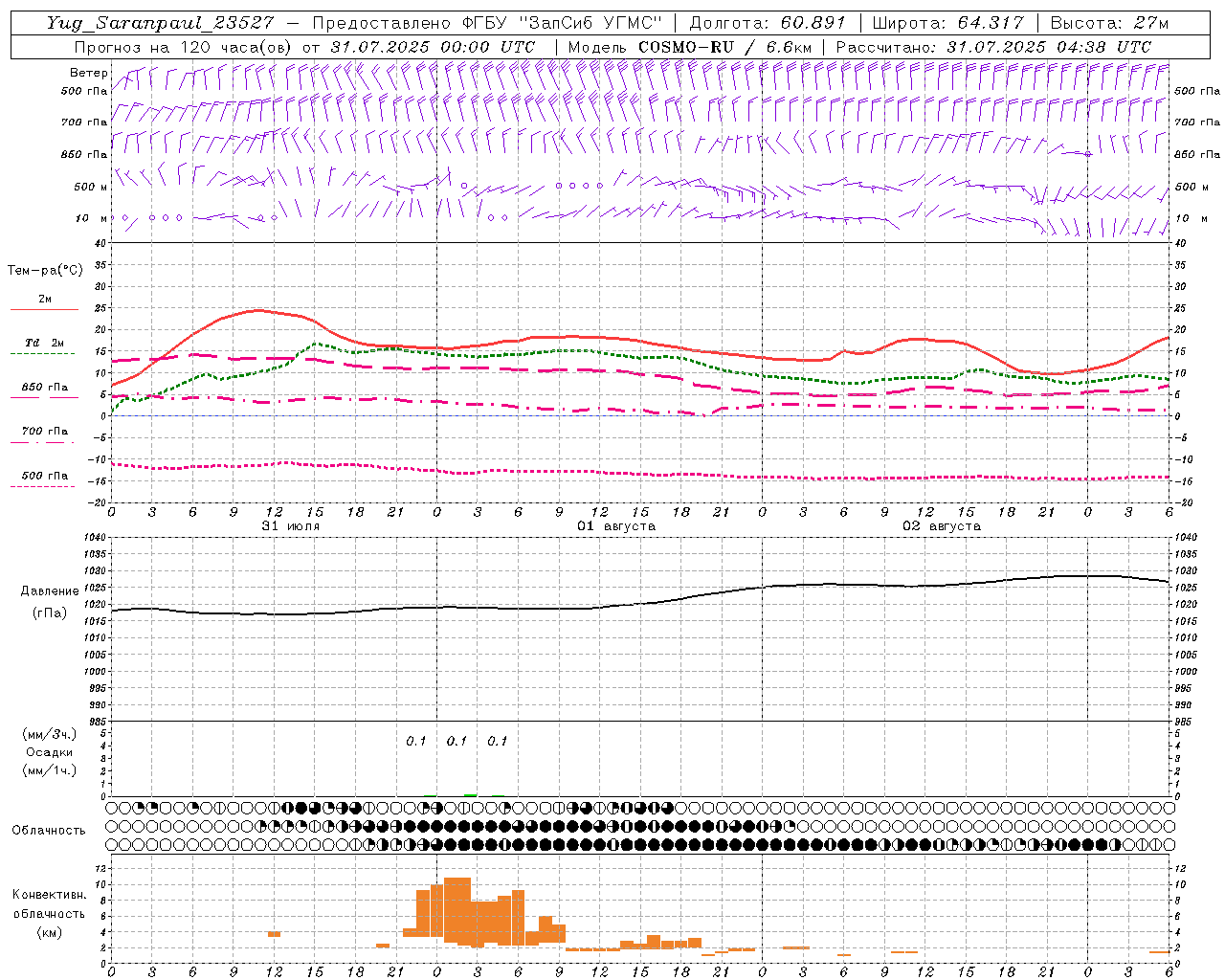Select the model name COSMO-RU / 6.6км

(725, 47)
